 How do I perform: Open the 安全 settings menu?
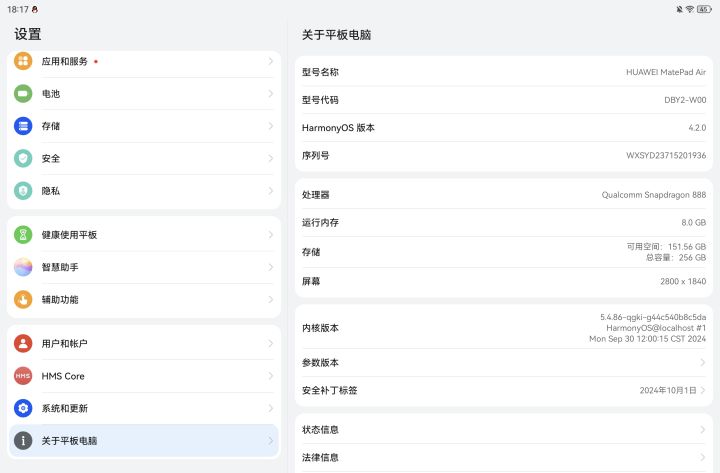pyautogui.click(x=144, y=158)
